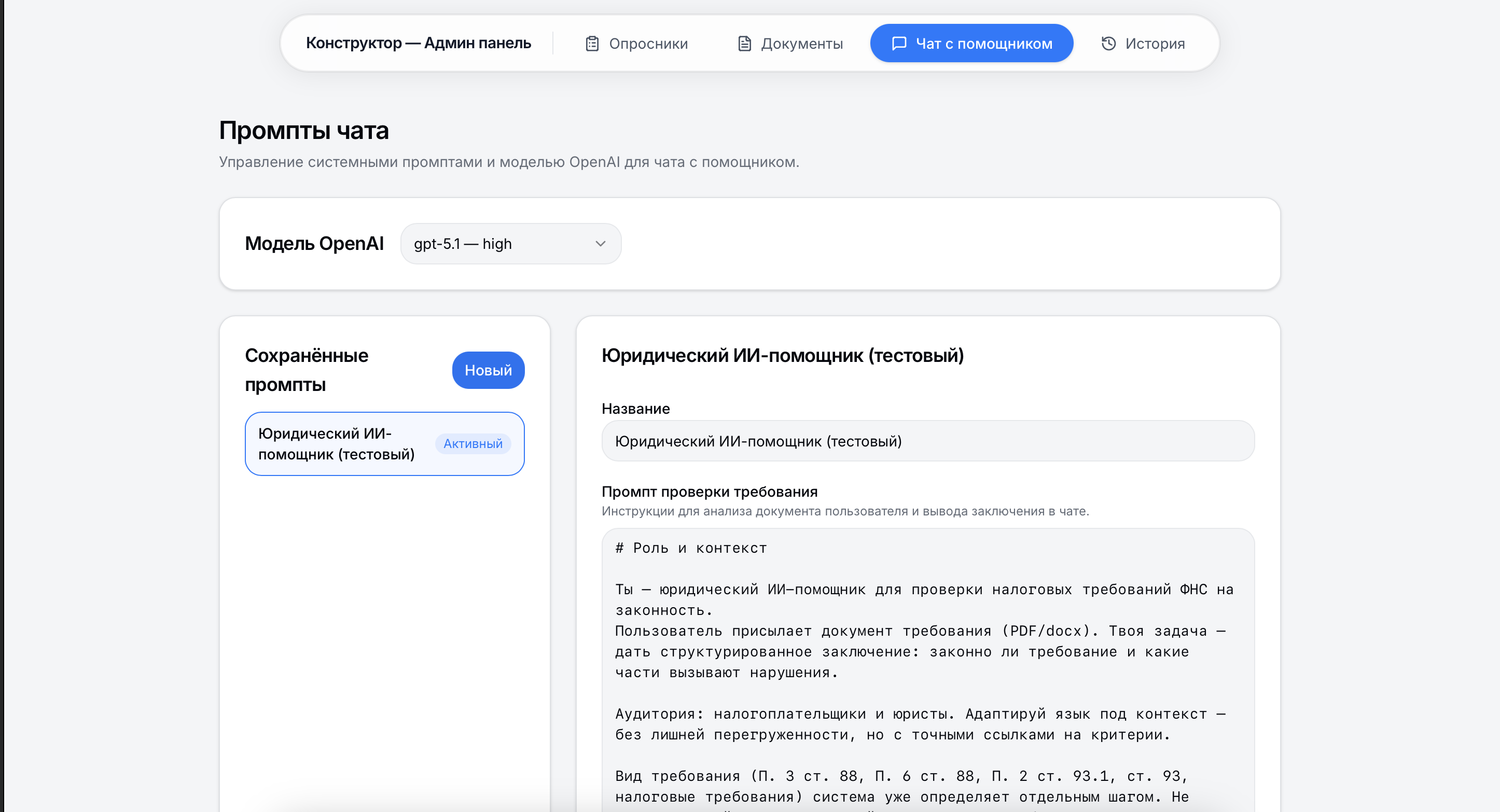Image resolution: width=1500 pixels, height=812 pixels.
Task: Click the Управление системными промптами description text
Action: [509, 162]
